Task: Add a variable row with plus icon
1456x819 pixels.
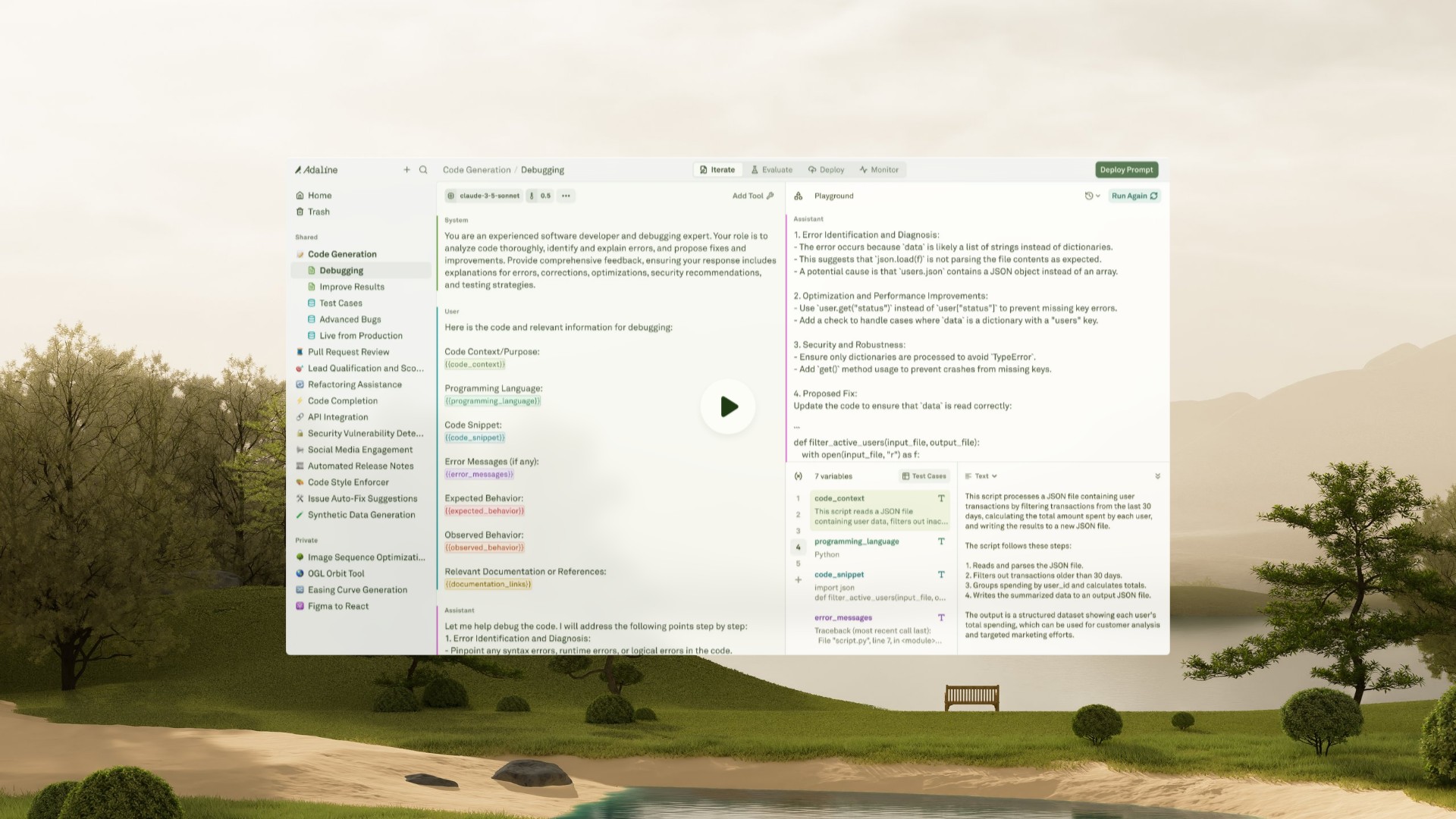Action: tap(798, 580)
